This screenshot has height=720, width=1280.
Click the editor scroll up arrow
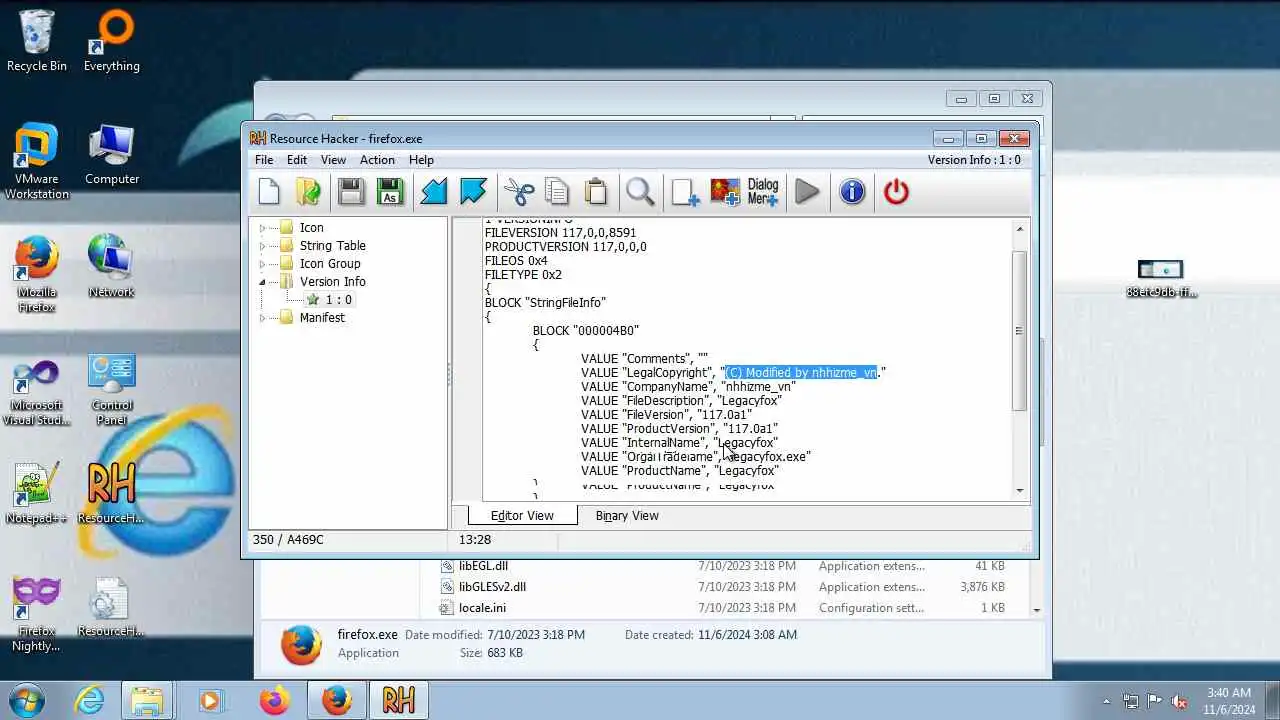tap(1020, 229)
